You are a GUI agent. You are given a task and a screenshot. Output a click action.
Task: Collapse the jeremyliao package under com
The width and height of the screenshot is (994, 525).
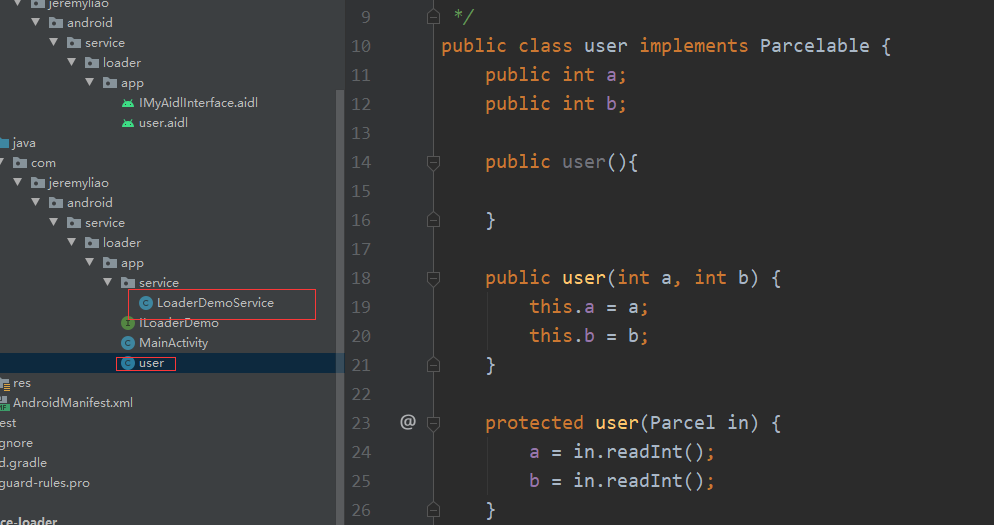coord(18,183)
